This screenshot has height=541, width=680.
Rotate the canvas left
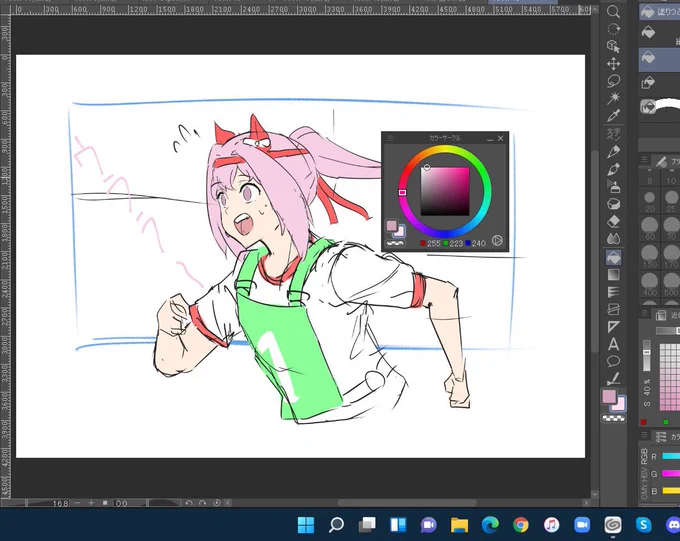point(189,503)
